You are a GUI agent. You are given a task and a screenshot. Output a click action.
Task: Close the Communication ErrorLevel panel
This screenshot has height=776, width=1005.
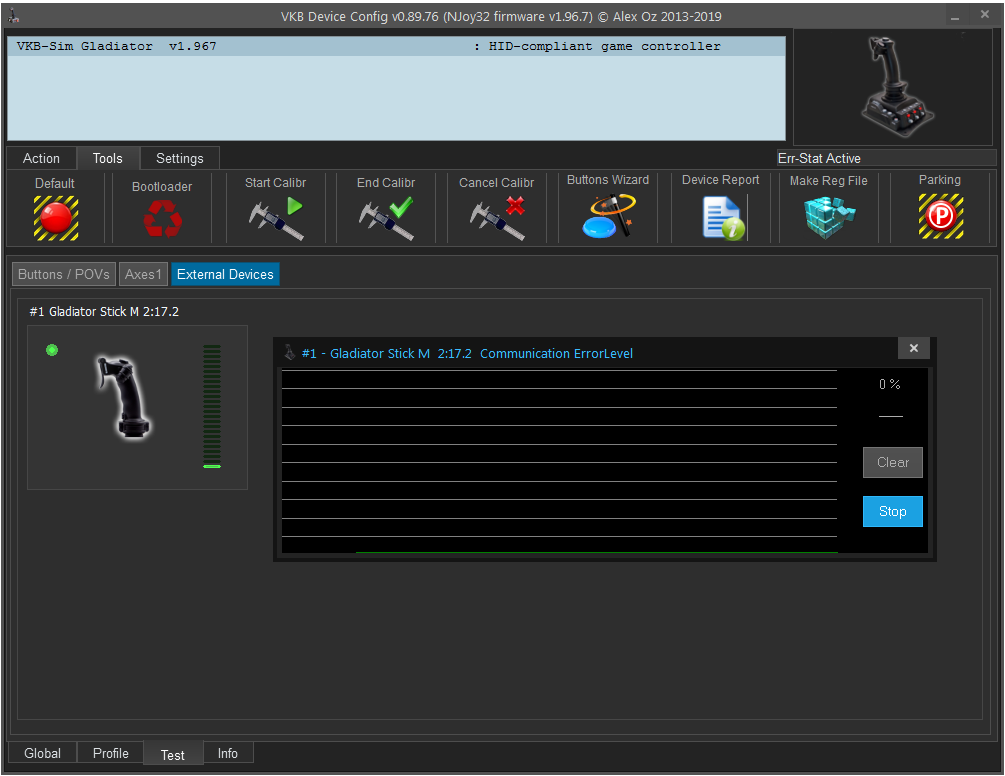click(x=913, y=348)
